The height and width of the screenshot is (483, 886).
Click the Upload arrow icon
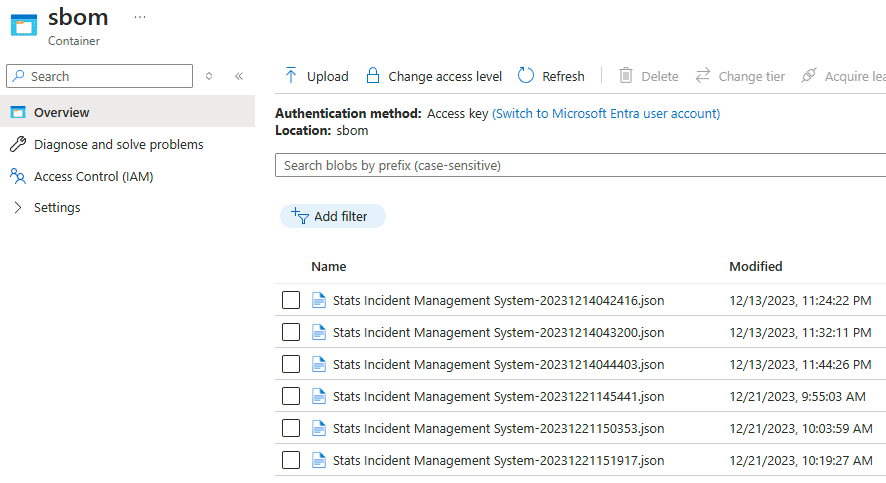(x=291, y=75)
